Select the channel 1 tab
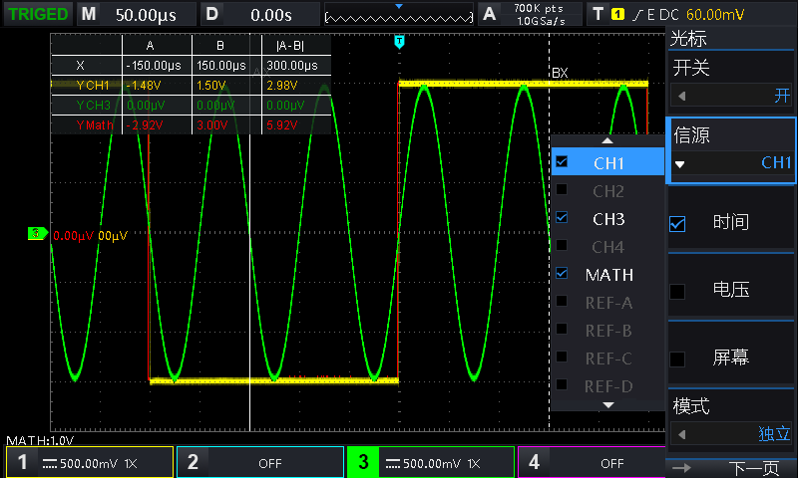798x478 pixels. pyautogui.click(x=89, y=462)
